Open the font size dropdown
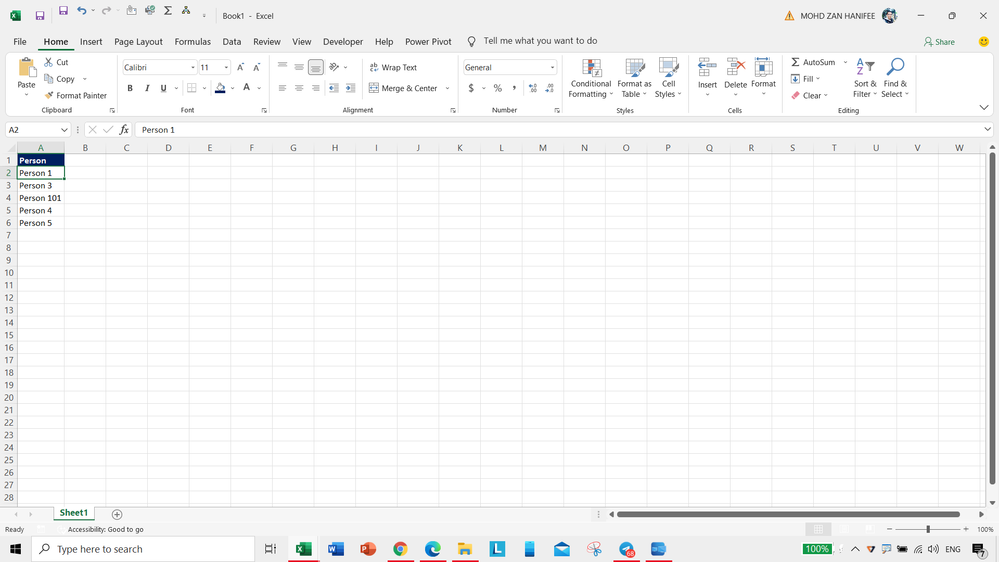This screenshot has height=562, width=999. tap(226, 68)
